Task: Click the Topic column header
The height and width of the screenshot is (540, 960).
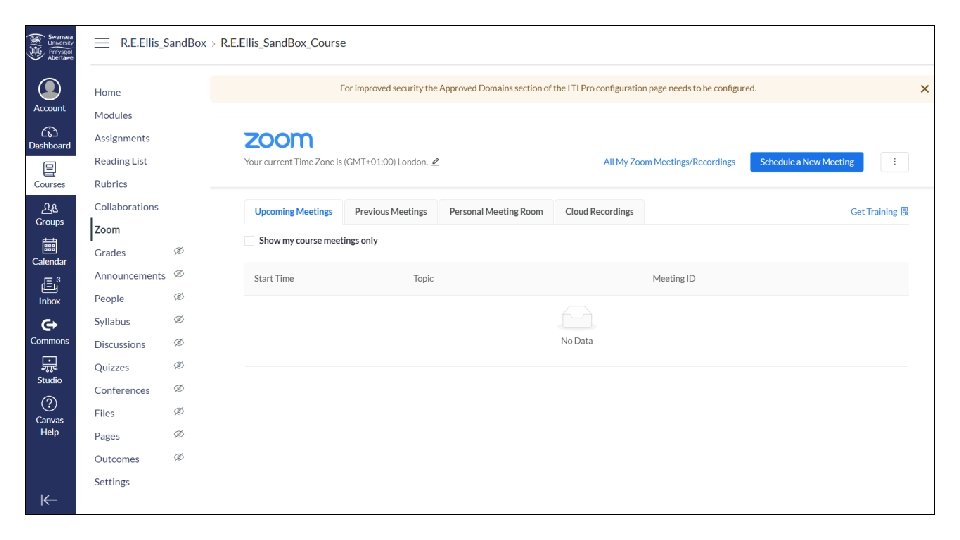Action: (x=424, y=279)
